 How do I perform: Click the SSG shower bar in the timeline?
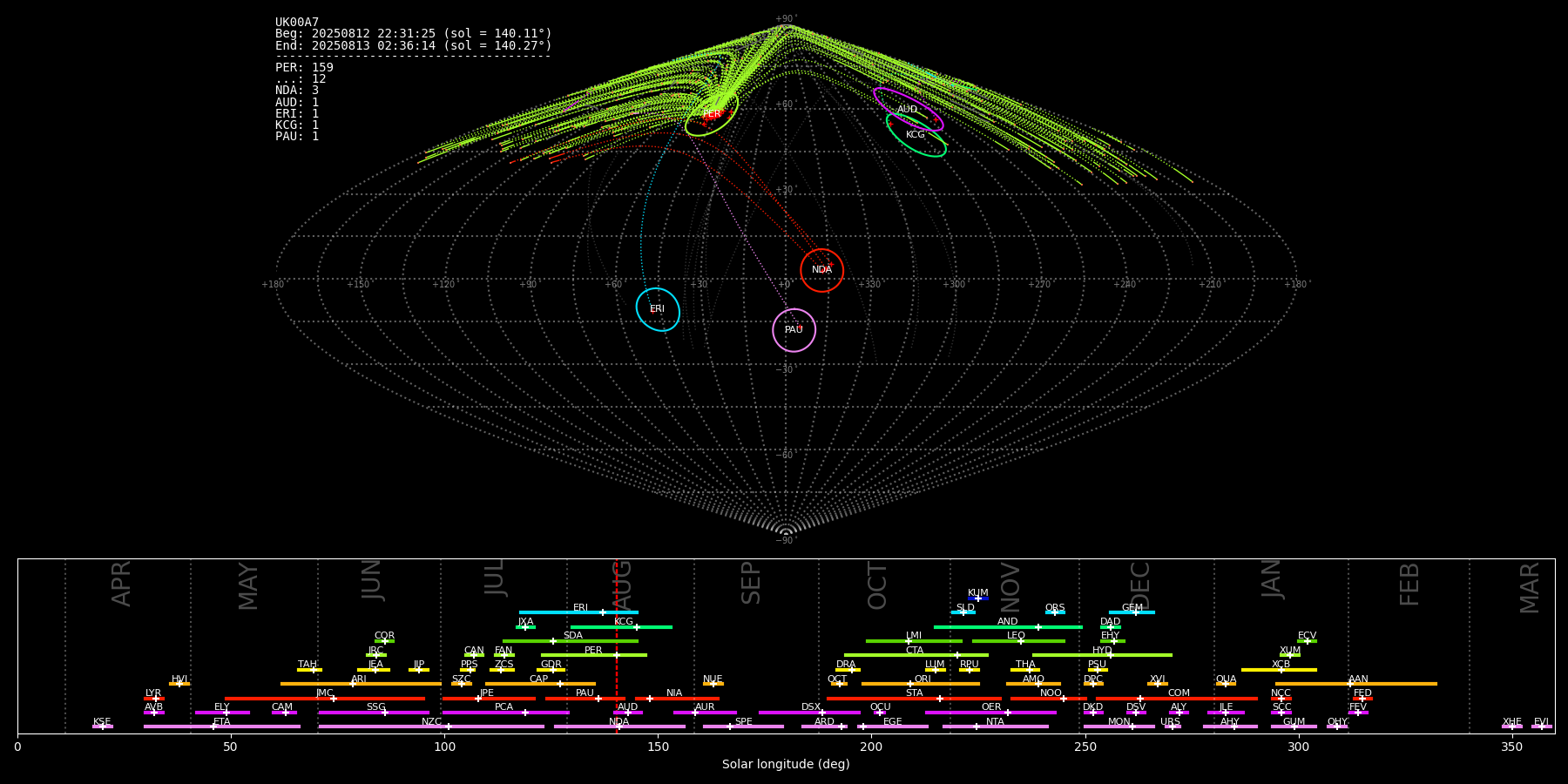374,713
